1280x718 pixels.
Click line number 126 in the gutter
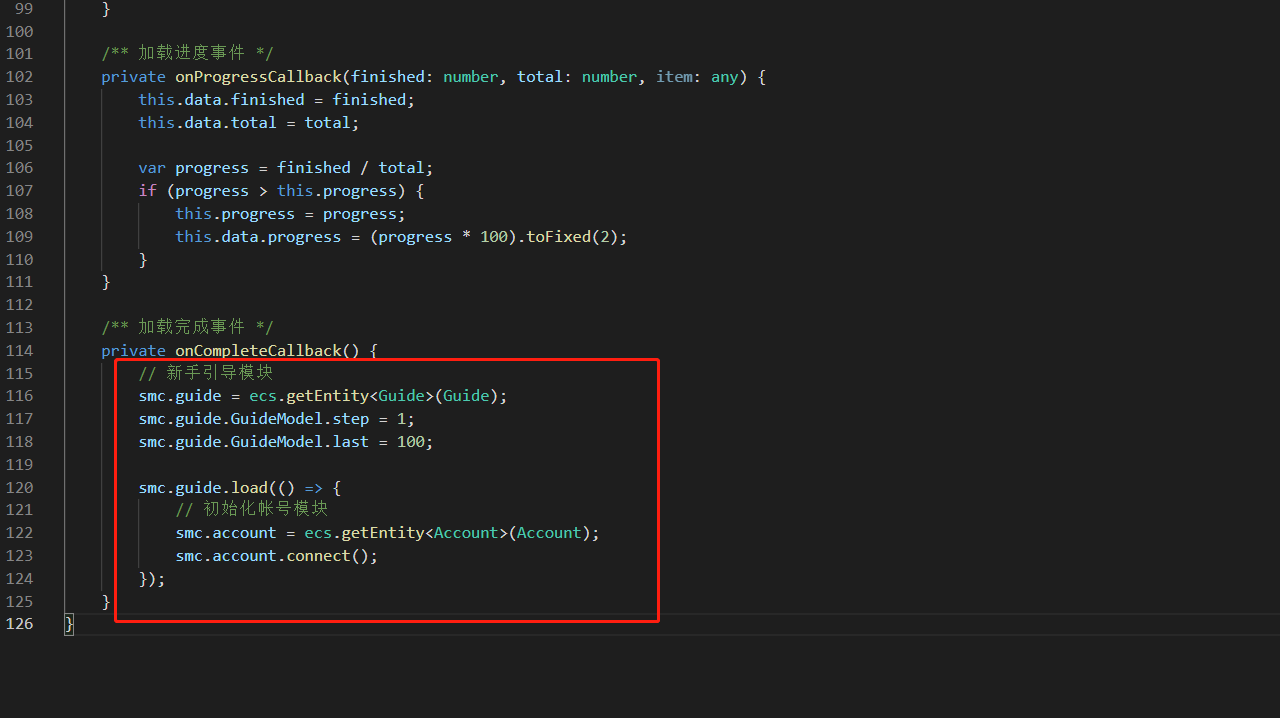(x=19, y=624)
